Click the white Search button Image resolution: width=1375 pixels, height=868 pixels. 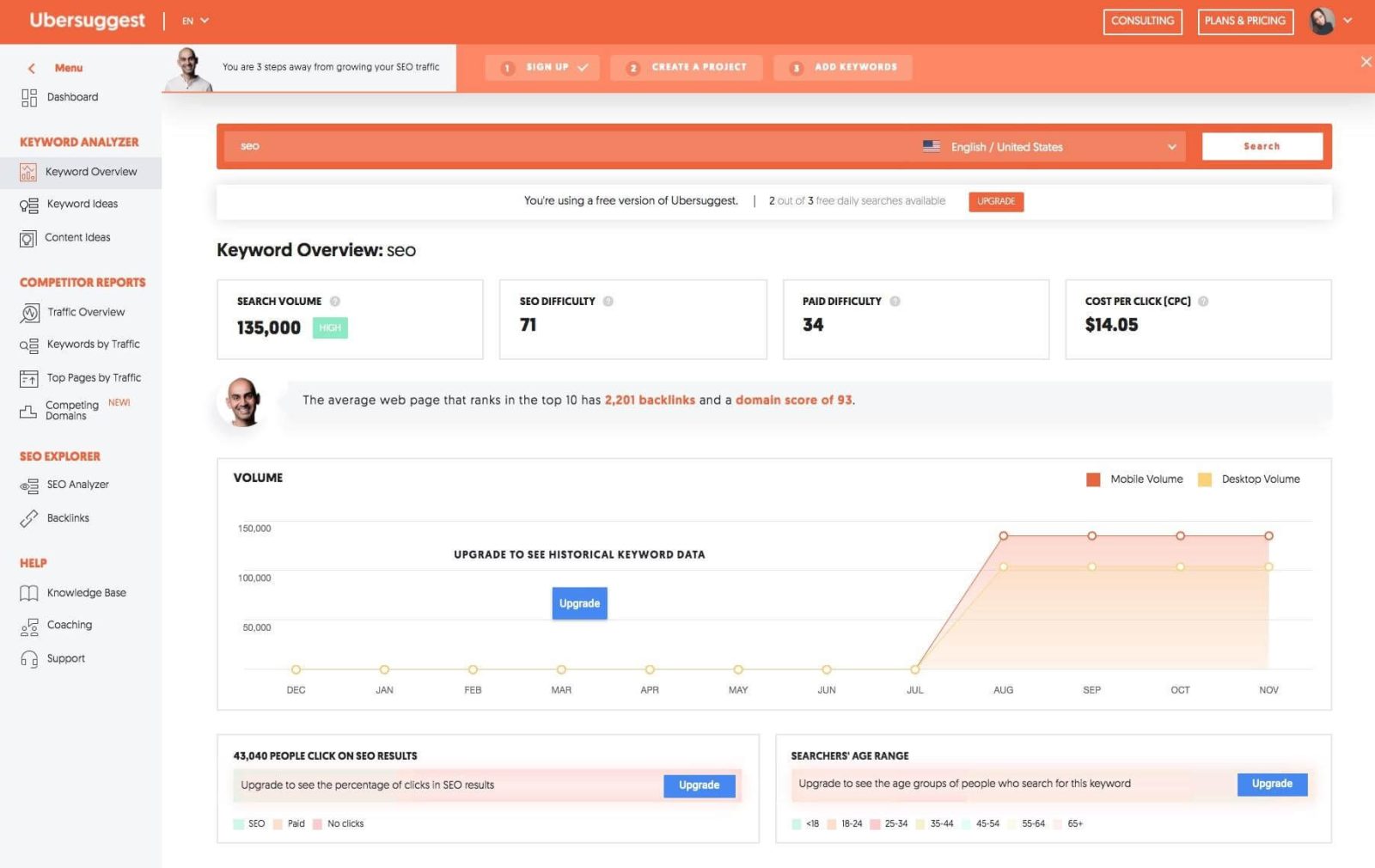1262,147
